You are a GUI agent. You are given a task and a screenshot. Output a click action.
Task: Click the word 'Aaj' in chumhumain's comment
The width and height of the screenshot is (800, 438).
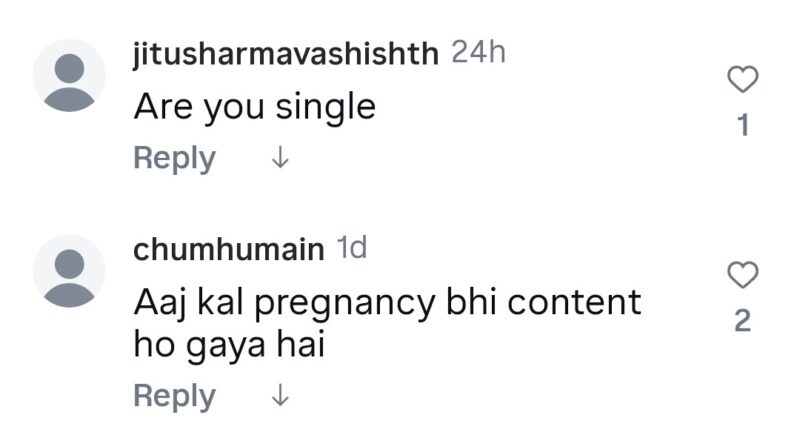coord(161,301)
